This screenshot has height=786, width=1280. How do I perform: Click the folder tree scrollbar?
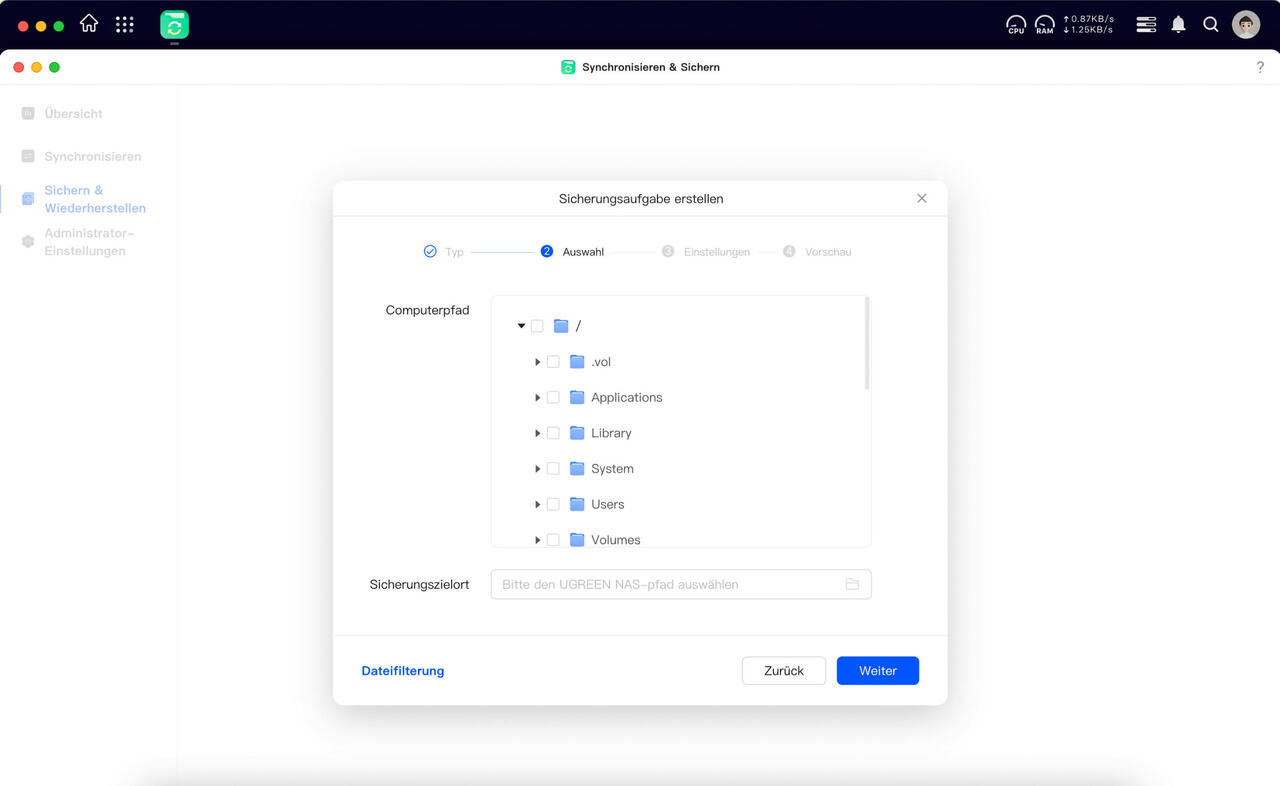point(867,344)
